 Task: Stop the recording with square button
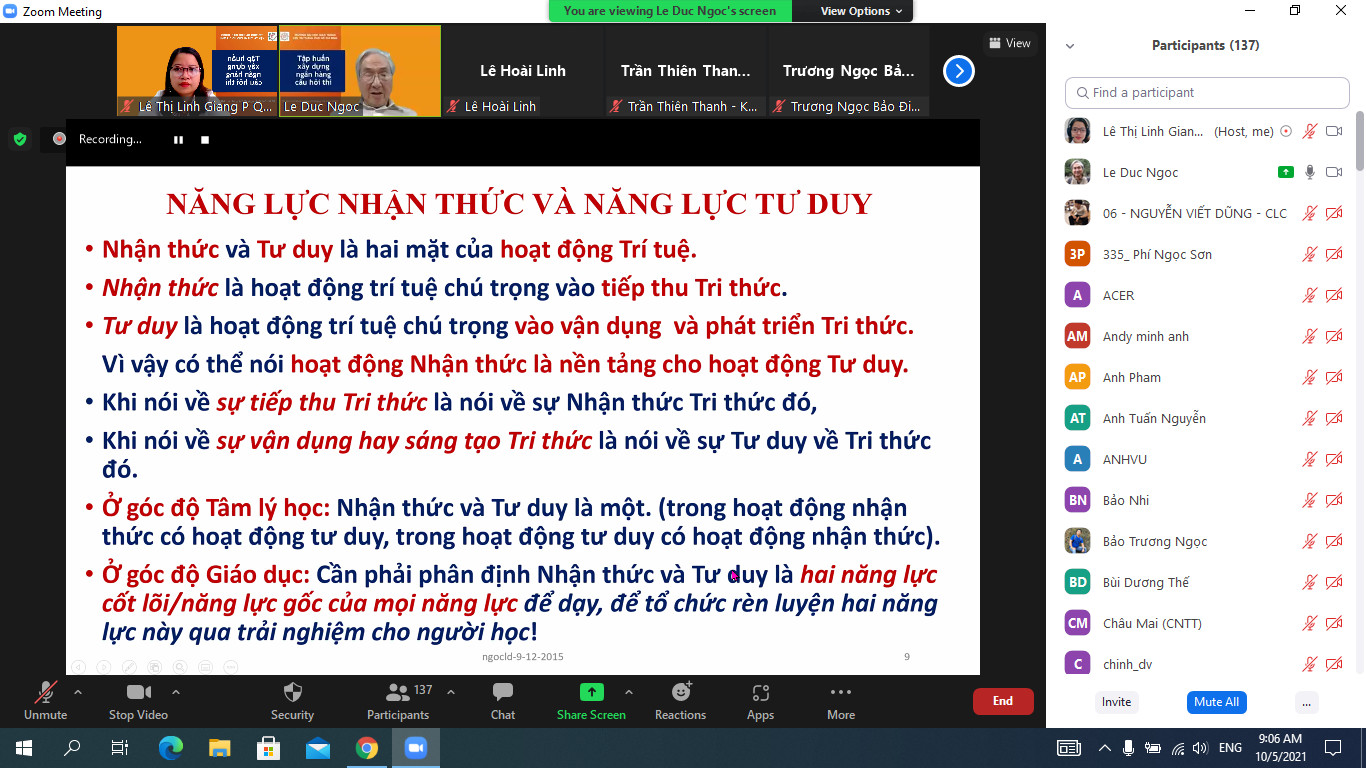205,140
